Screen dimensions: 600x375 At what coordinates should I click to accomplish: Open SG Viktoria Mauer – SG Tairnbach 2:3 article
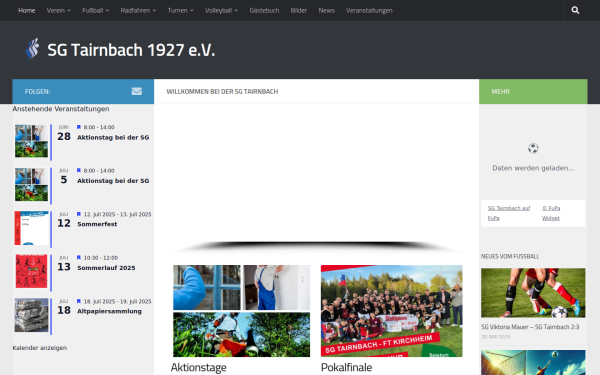[x=530, y=327]
